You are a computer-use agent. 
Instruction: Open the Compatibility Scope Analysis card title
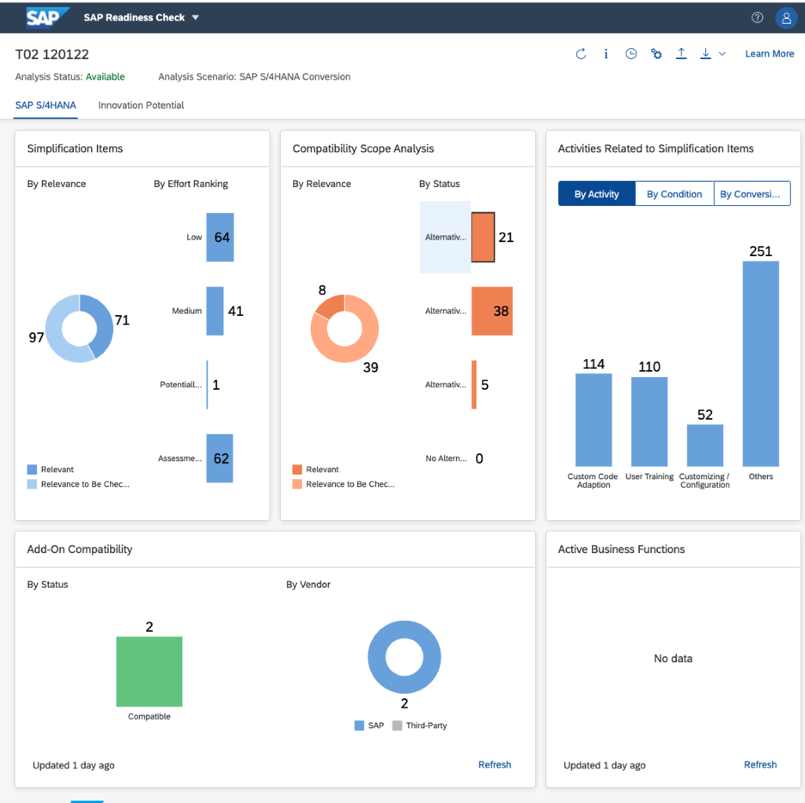point(363,149)
